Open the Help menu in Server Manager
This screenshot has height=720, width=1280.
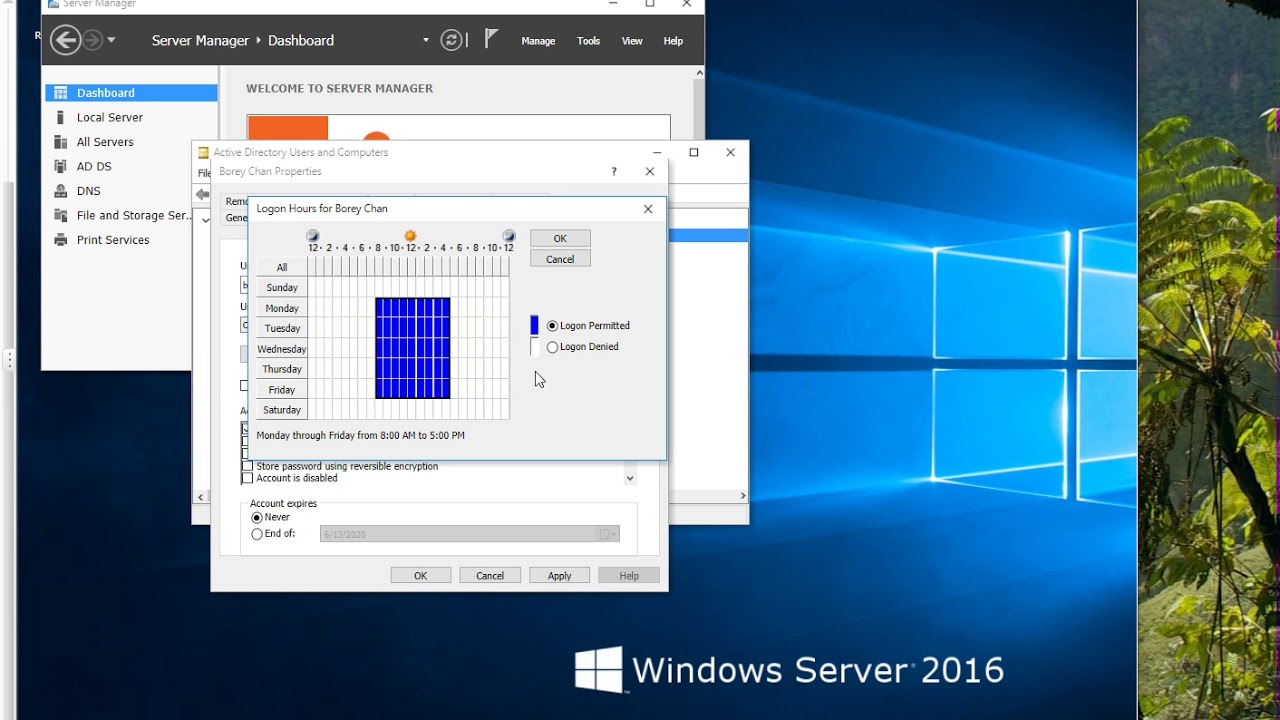673,41
